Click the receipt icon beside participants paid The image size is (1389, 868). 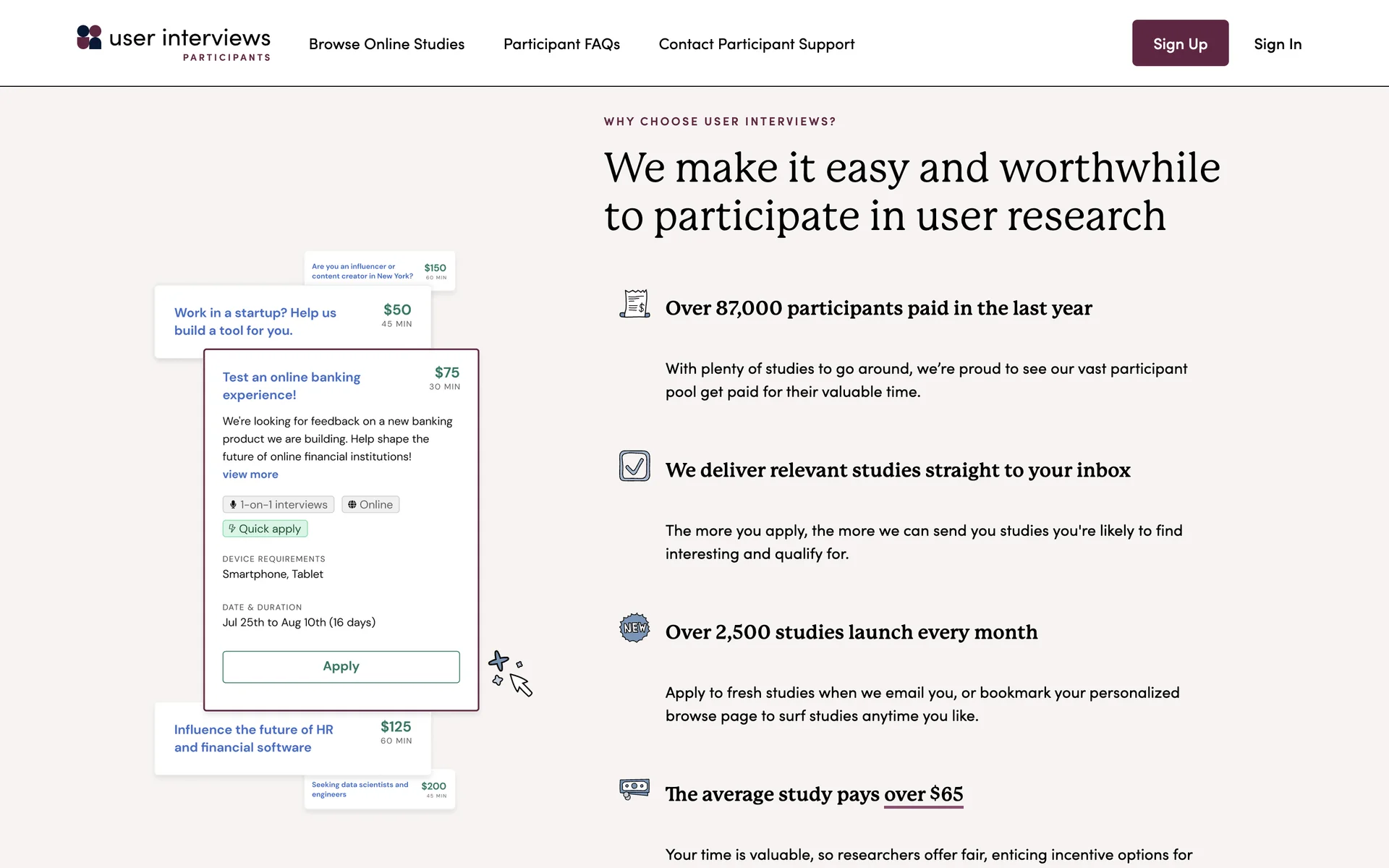click(634, 304)
